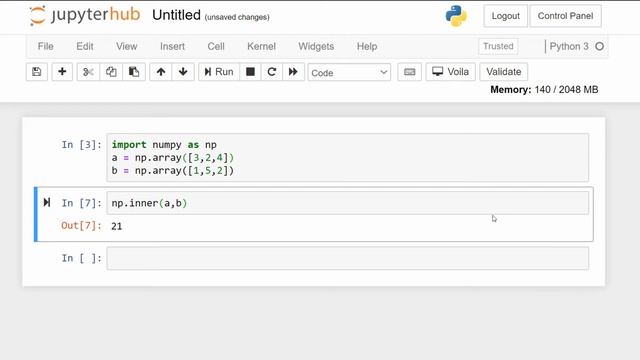Click the Memory usage readout

click(x=544, y=89)
